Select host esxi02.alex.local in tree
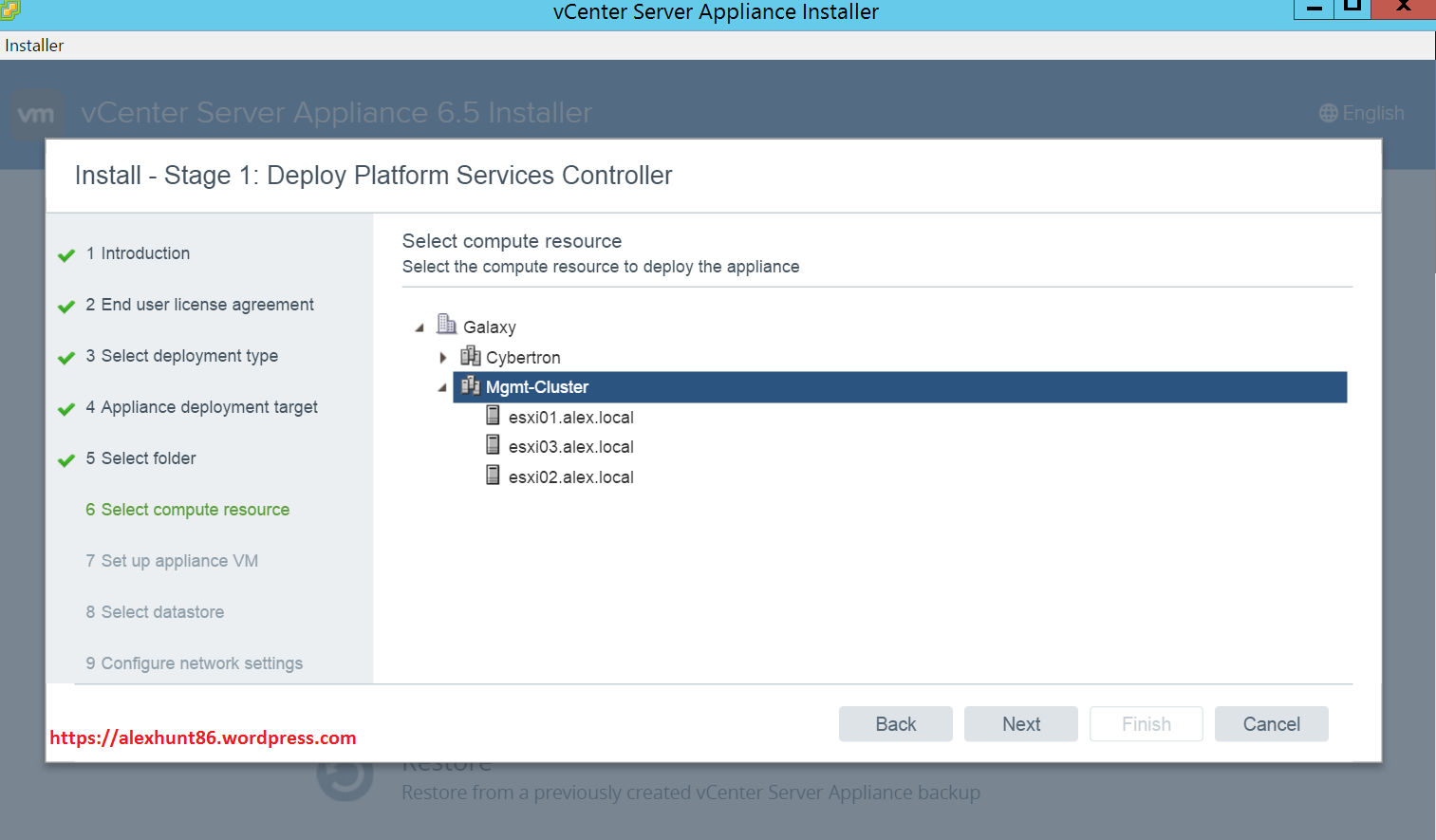 (x=570, y=477)
